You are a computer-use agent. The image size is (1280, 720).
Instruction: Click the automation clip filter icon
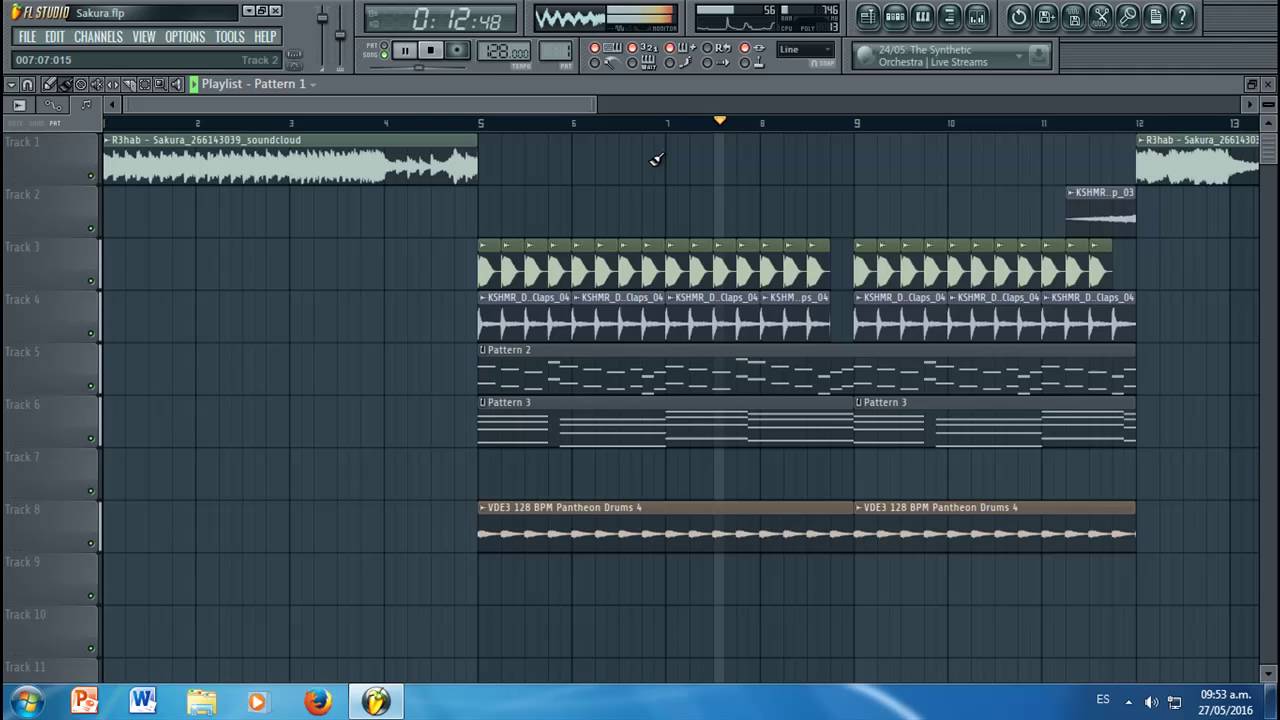[53, 105]
